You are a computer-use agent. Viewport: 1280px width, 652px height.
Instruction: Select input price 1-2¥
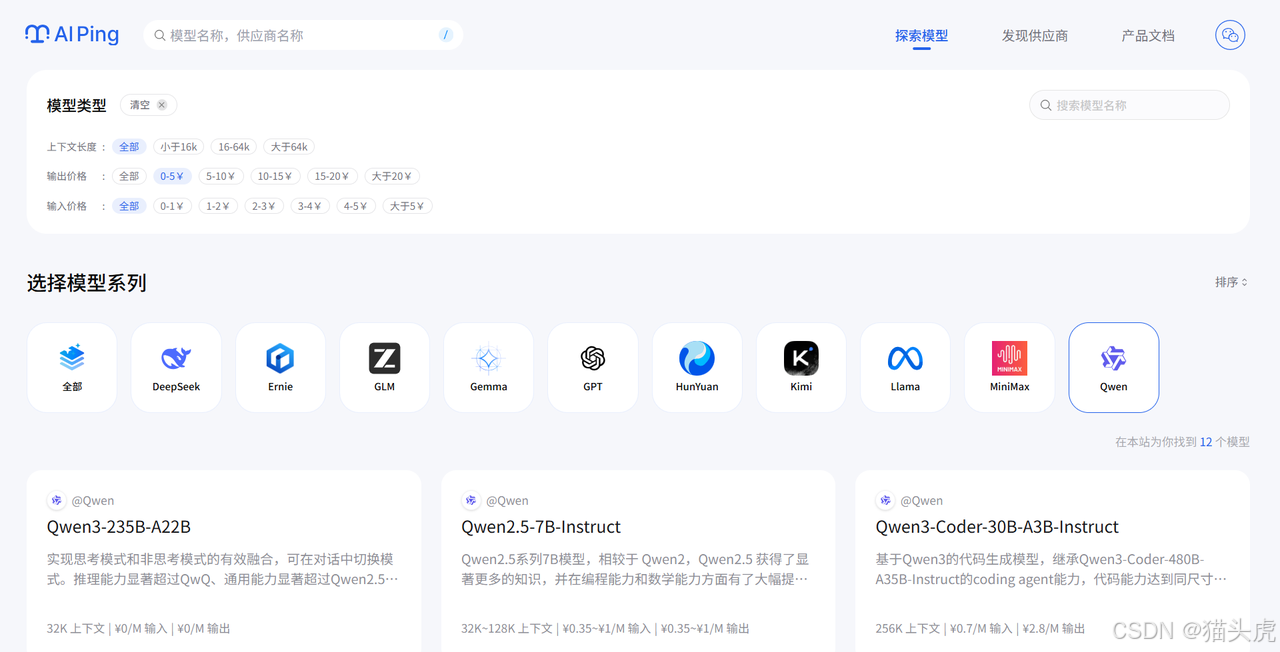point(218,206)
